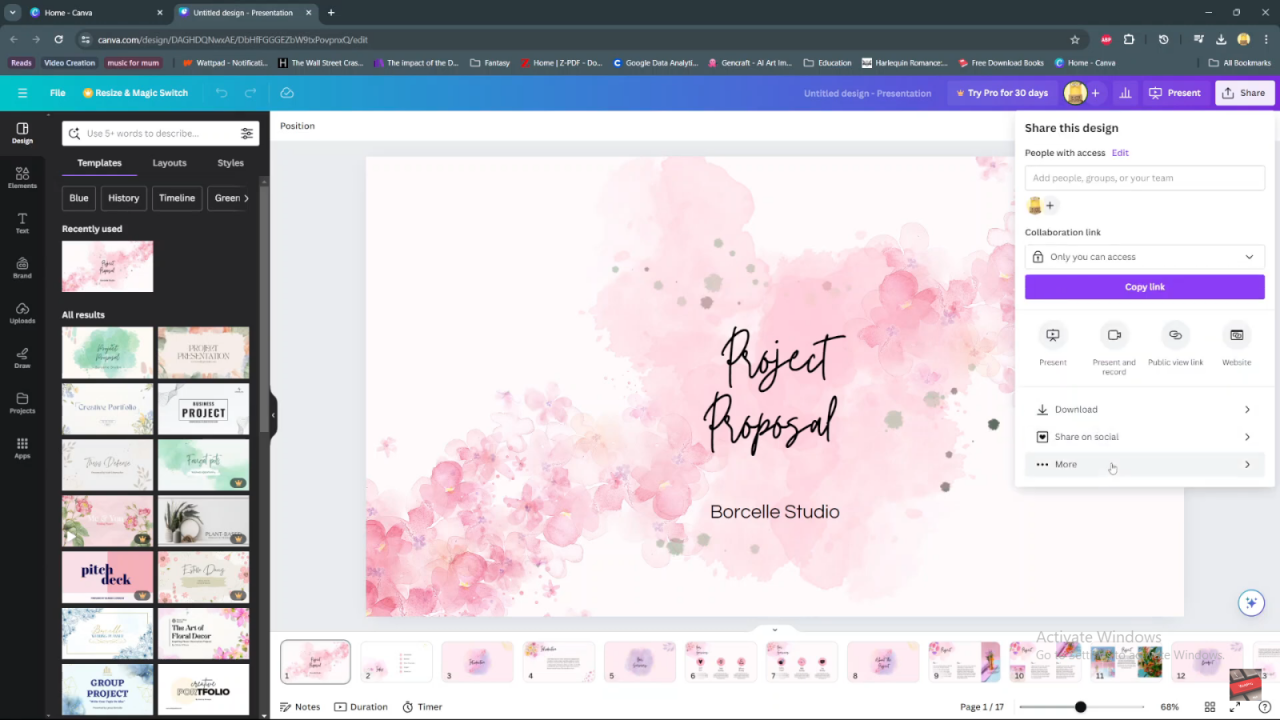This screenshot has height=720, width=1280.
Task: Click the Share button
Action: pos(1244,93)
